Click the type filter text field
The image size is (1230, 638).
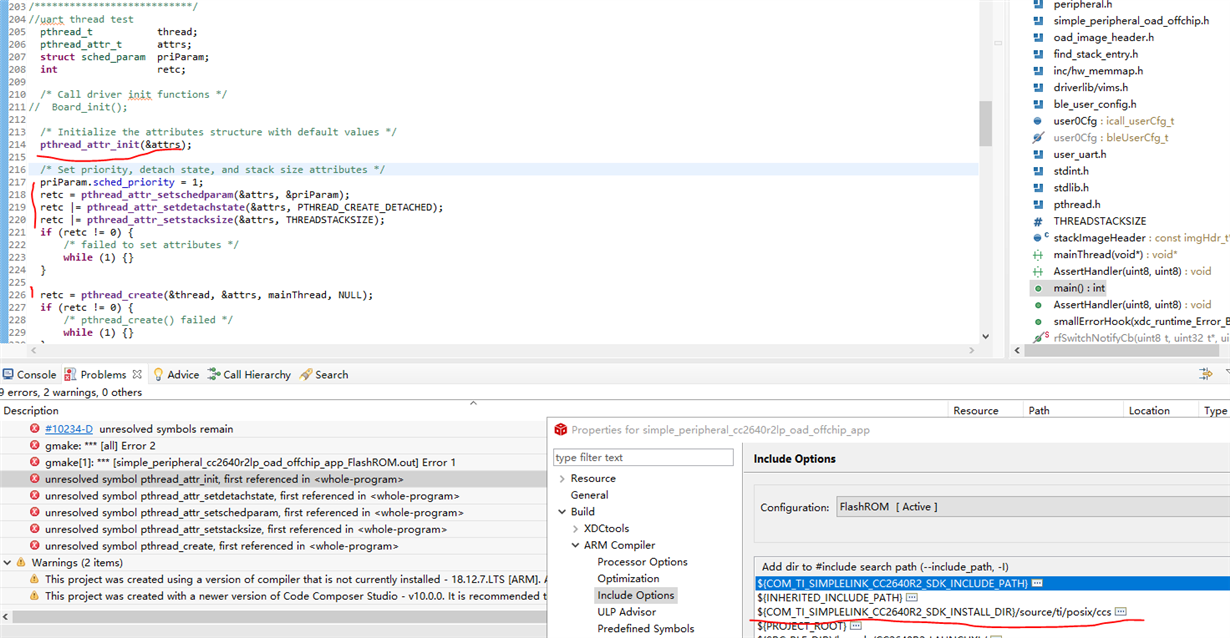click(x=643, y=458)
